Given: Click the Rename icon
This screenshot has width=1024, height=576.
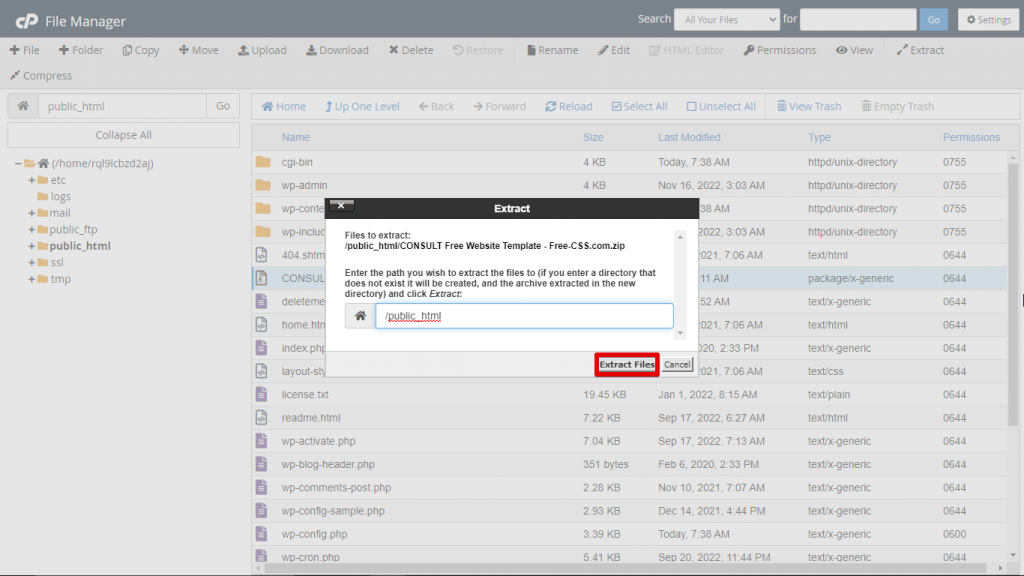Looking at the screenshot, I should coord(551,49).
